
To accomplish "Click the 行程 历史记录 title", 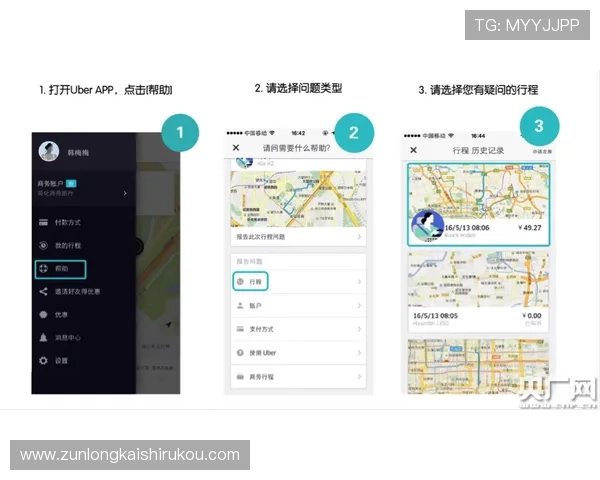I will pyautogui.click(x=478, y=150).
